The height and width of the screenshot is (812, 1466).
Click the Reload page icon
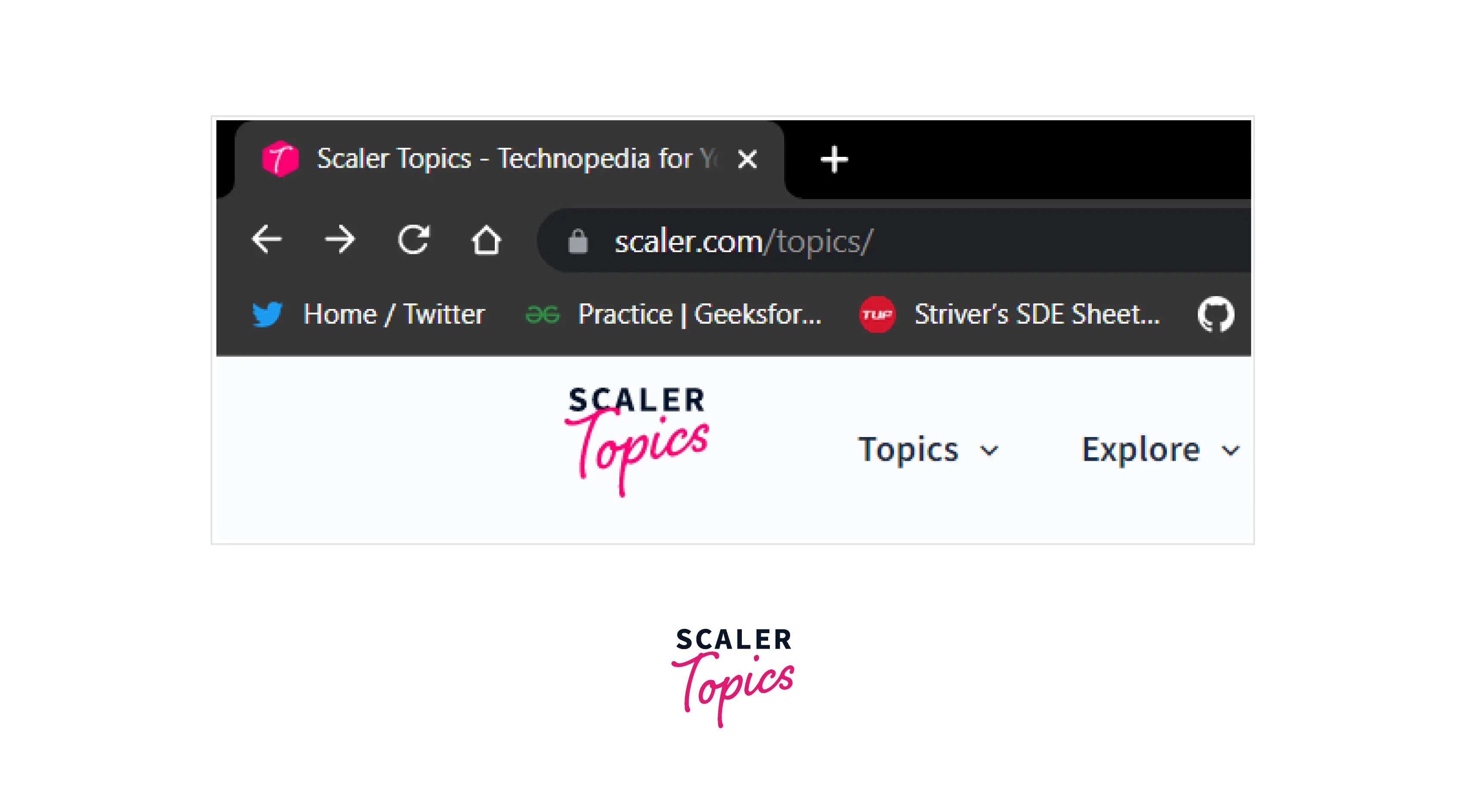(414, 240)
